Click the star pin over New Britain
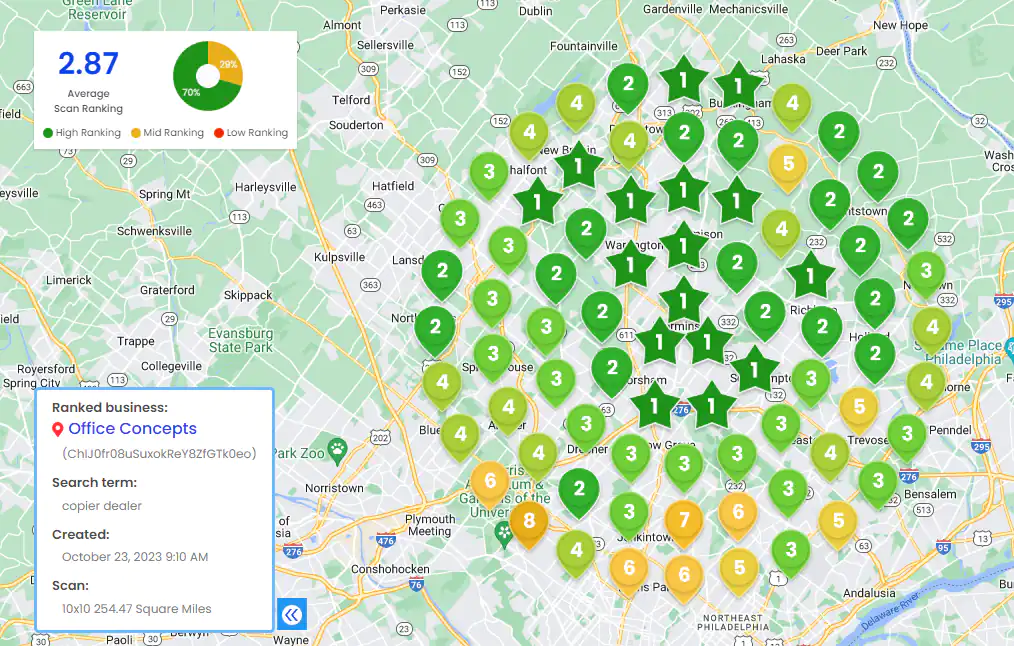Screen dimensions: 1014x646 579,168
